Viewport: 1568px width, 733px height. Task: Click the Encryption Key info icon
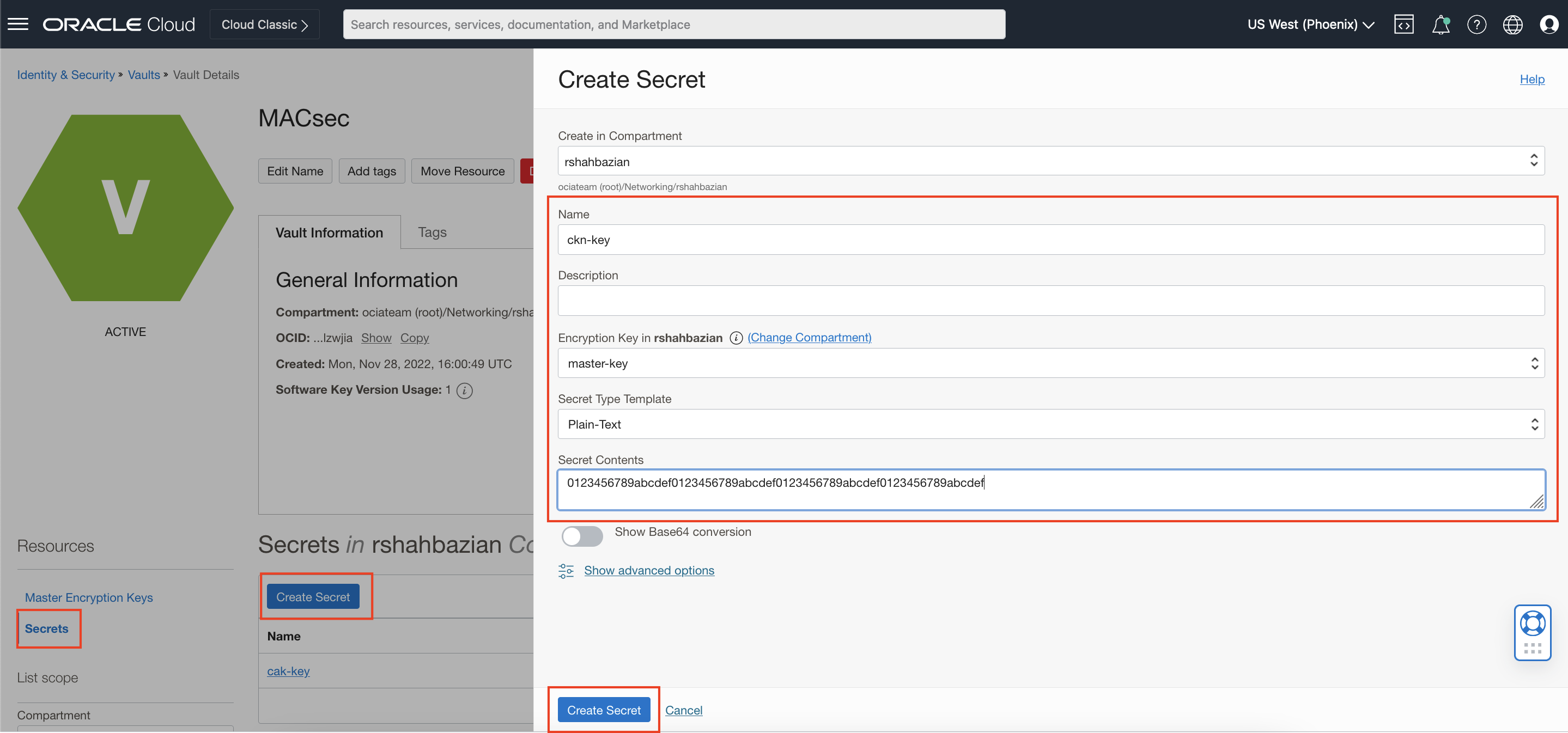(x=736, y=338)
